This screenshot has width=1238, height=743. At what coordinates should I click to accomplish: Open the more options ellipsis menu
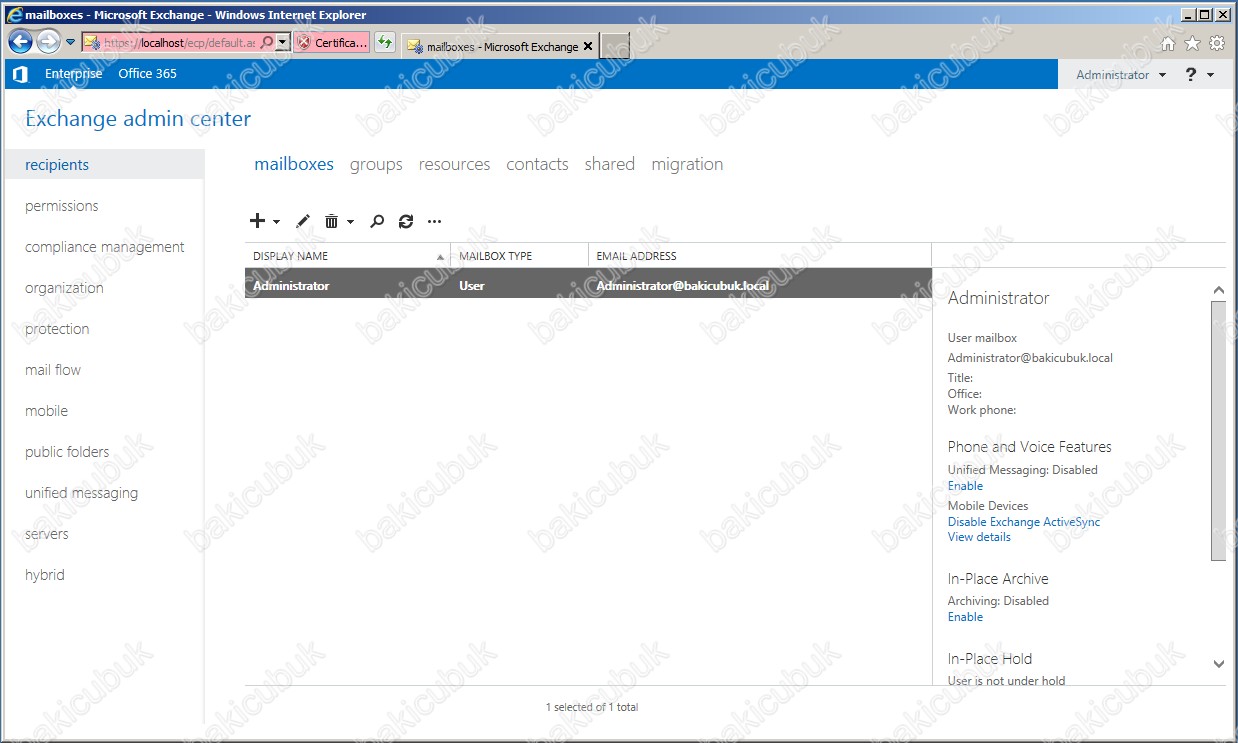pyautogui.click(x=434, y=221)
